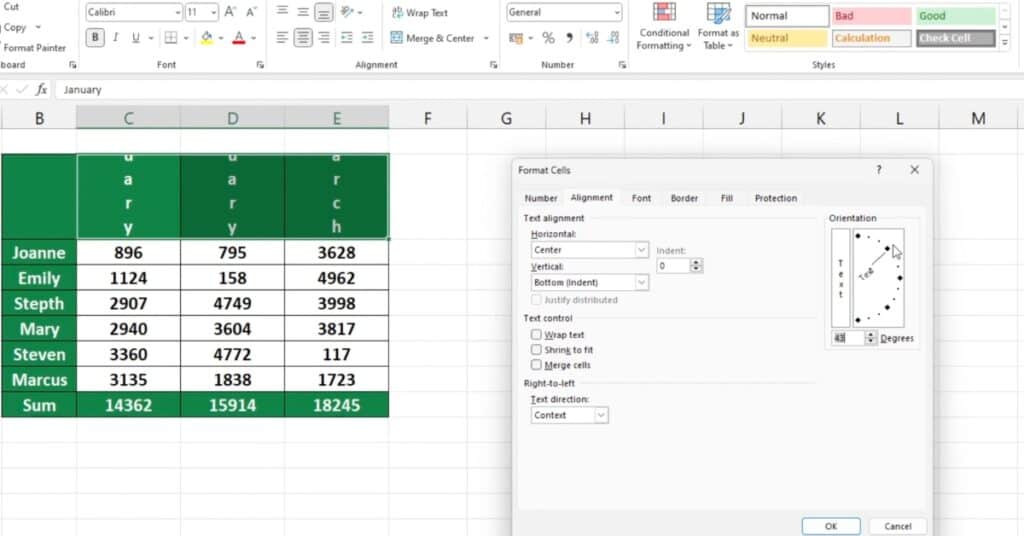This screenshot has width=1024, height=536.
Task: Open the font size 11 dropdown
Action: (x=214, y=12)
